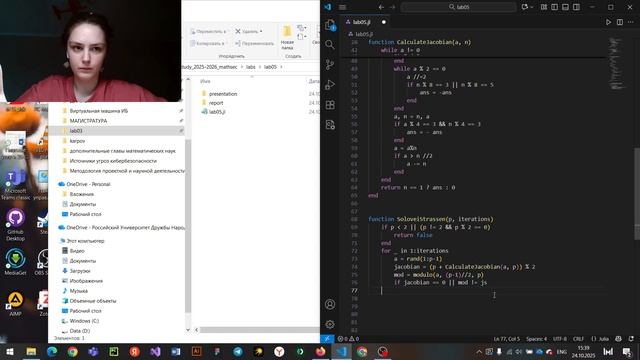Open Windows Start menu
The height and width of the screenshot is (360, 640).
[x=10, y=352]
